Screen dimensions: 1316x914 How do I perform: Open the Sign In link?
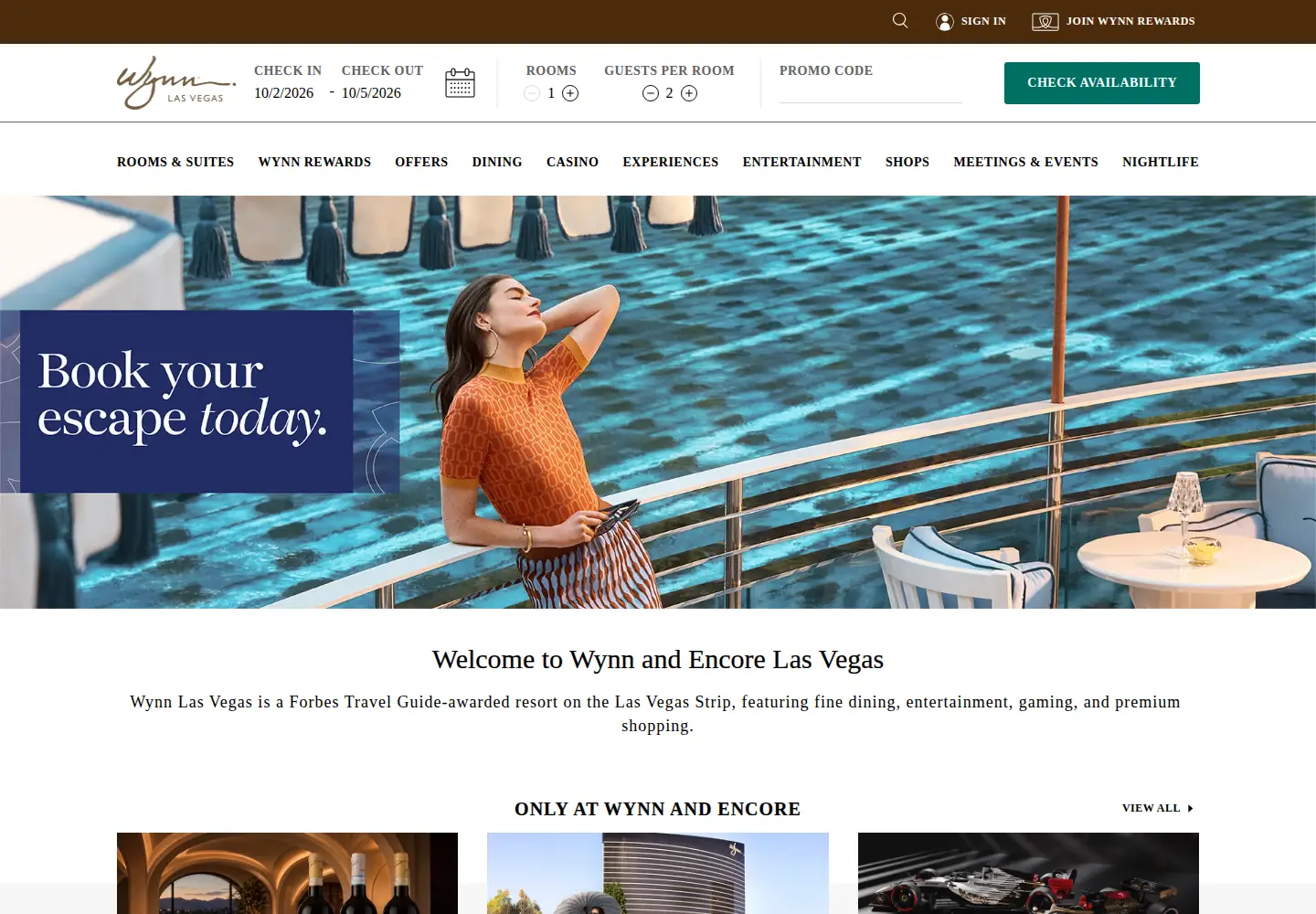pos(983,21)
